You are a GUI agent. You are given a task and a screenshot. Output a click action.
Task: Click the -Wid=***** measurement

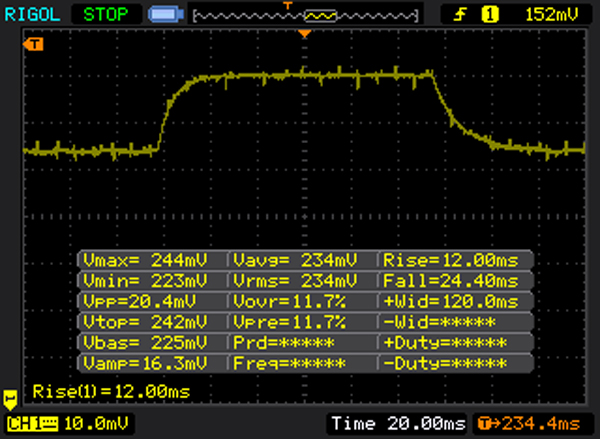pos(439,322)
